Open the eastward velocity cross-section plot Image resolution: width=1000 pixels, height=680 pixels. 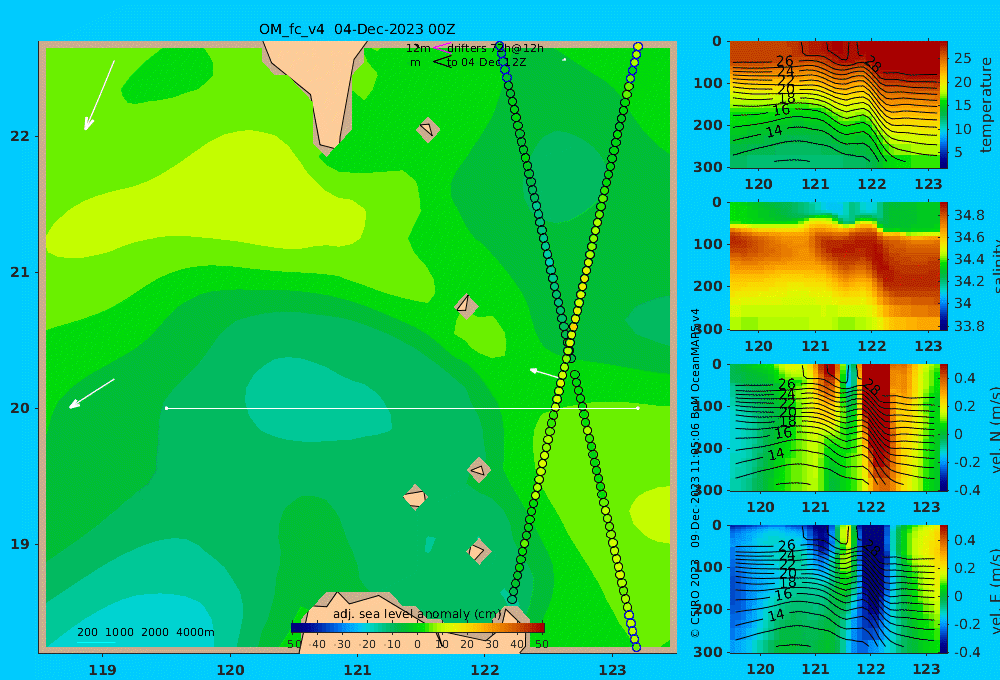click(834, 589)
